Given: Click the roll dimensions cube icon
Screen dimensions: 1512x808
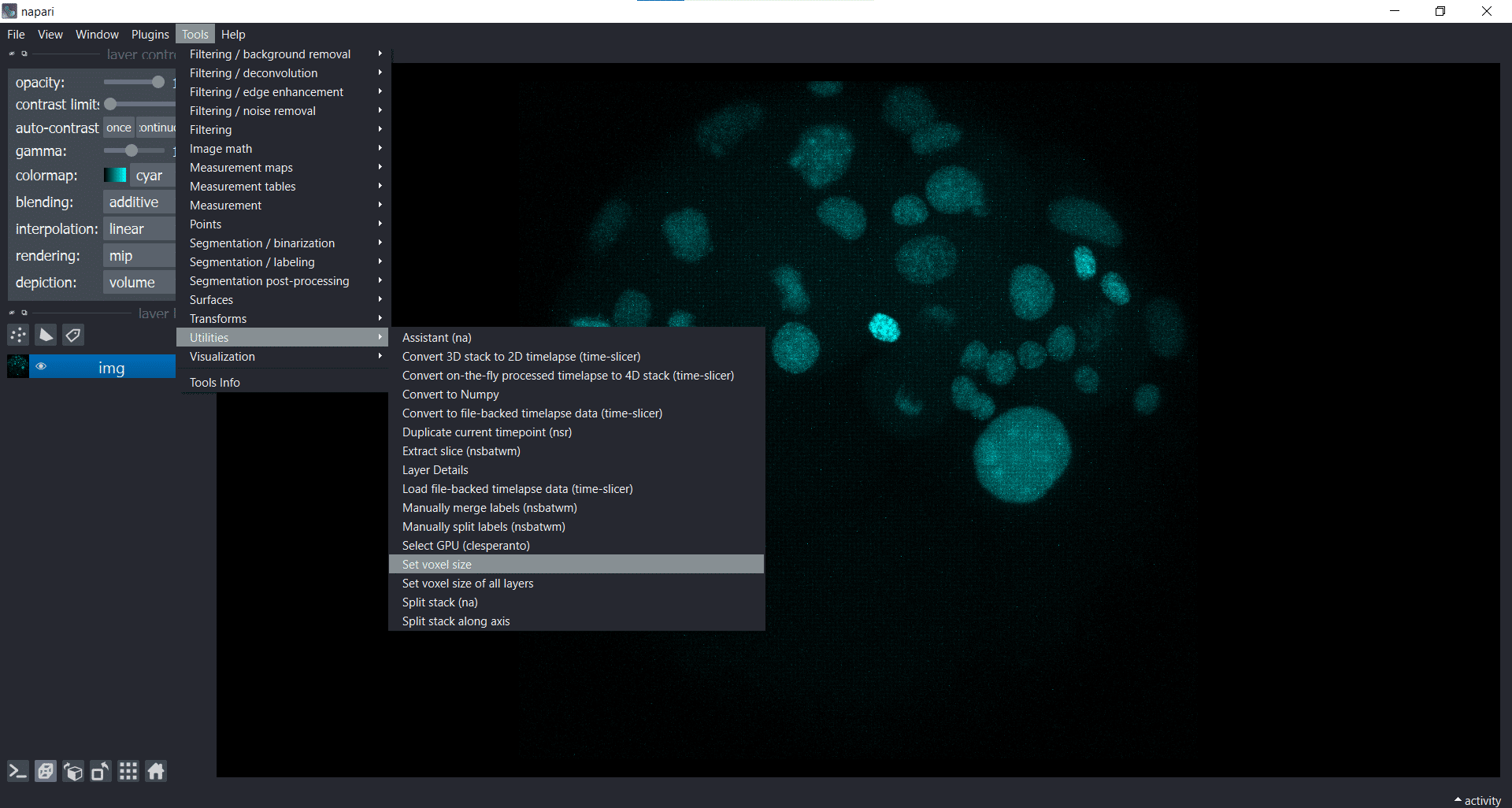Looking at the screenshot, I should tap(73, 772).
